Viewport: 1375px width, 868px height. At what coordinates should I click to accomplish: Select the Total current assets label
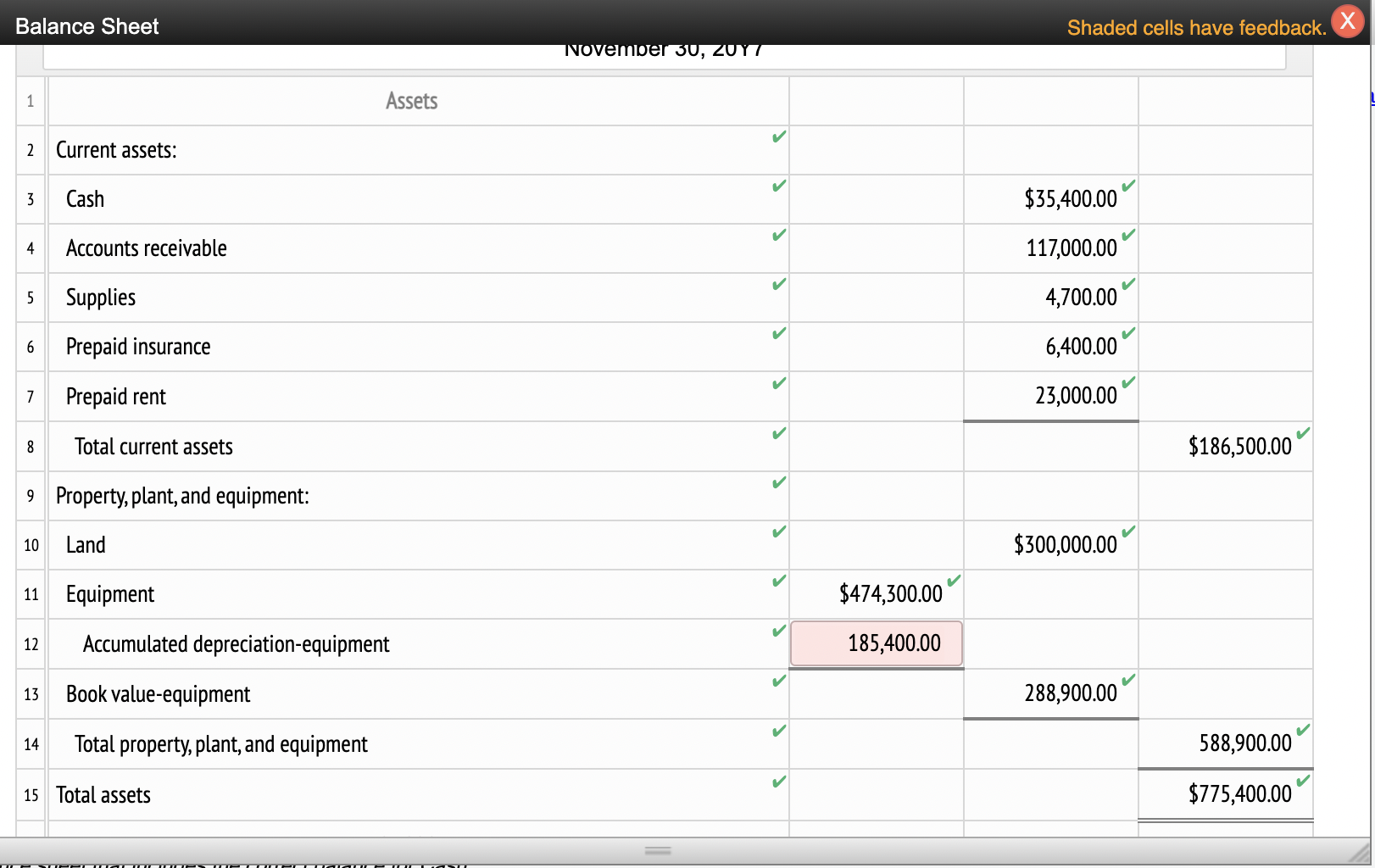click(153, 447)
